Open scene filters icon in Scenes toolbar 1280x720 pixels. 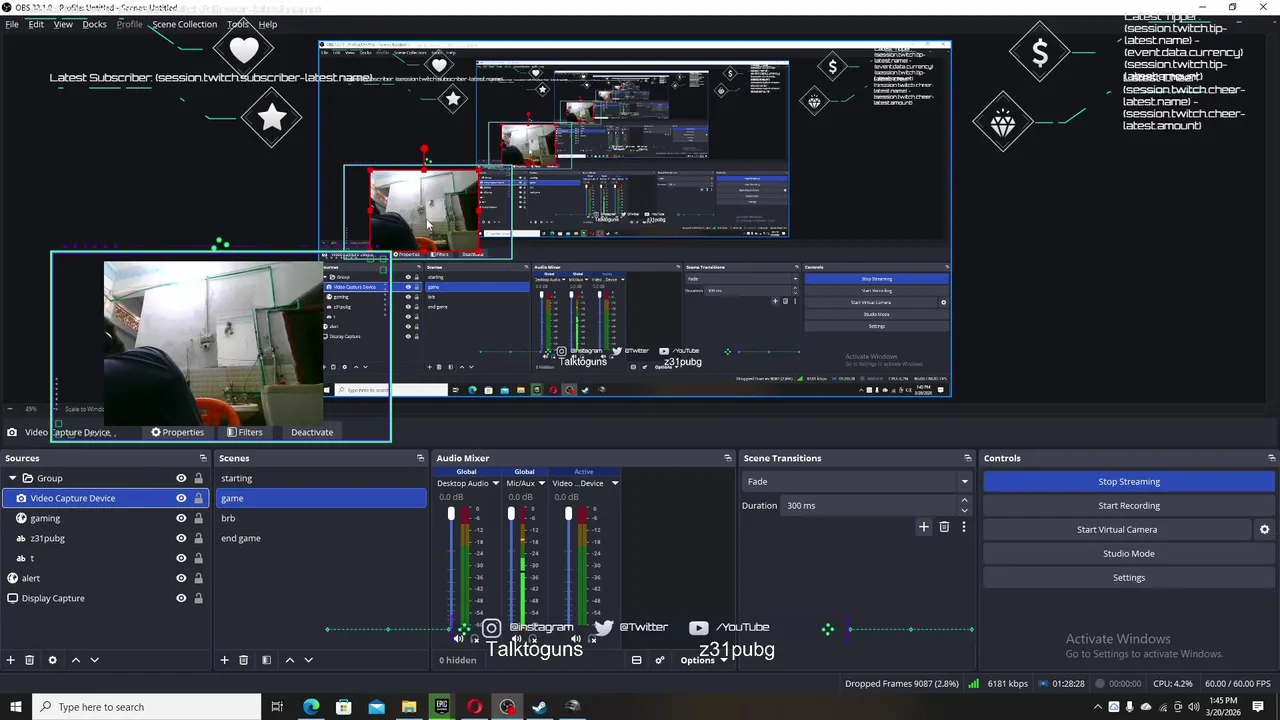click(x=266, y=660)
